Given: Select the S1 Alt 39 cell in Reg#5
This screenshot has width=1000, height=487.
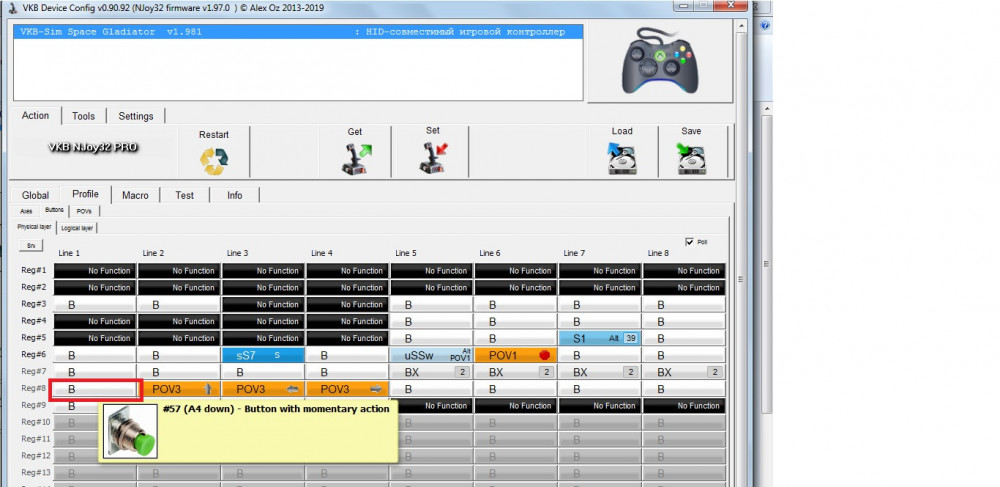Looking at the screenshot, I should tap(600, 338).
